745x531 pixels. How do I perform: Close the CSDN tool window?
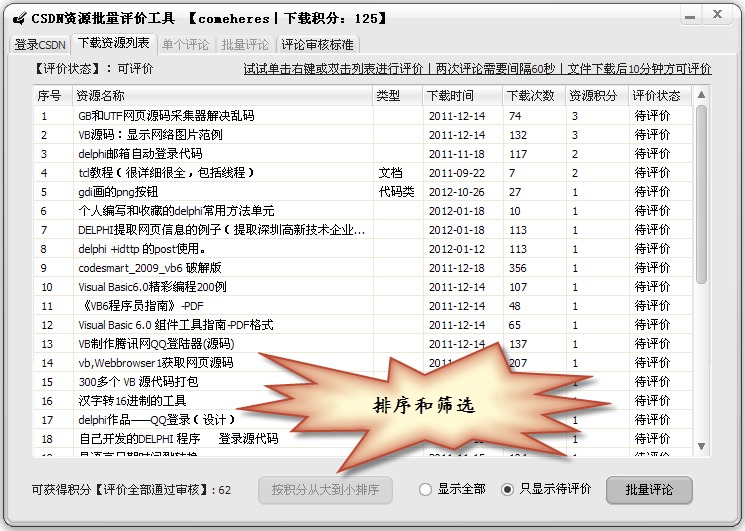click(x=717, y=15)
